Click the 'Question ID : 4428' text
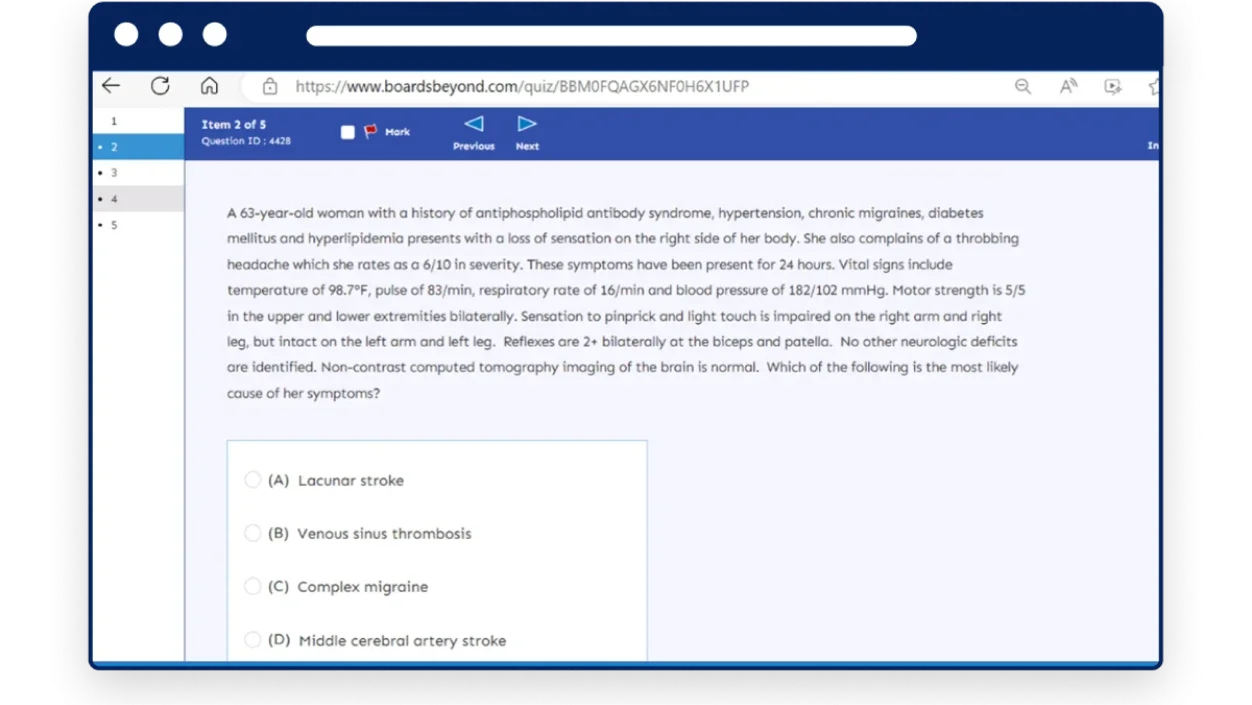The height and width of the screenshot is (705, 1252). [x=246, y=141]
